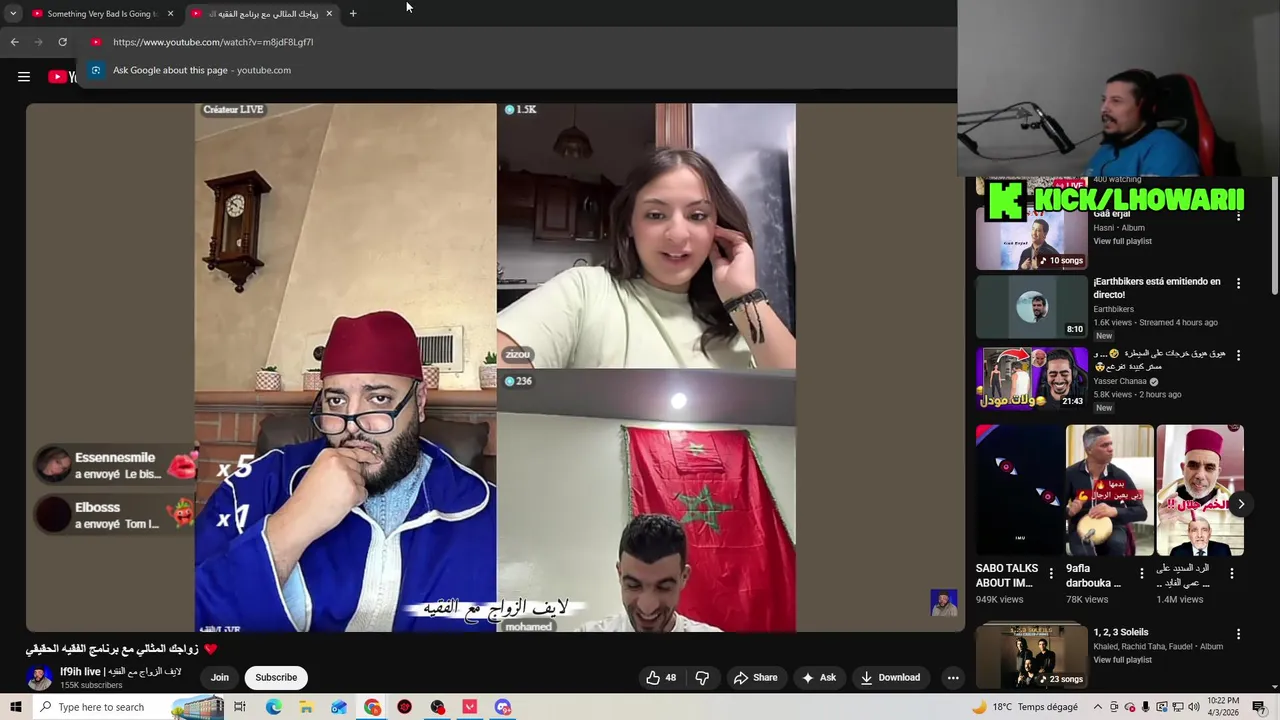Open red-and-black circular app in taskbar
This screenshot has height=720, width=1280.
point(405,707)
